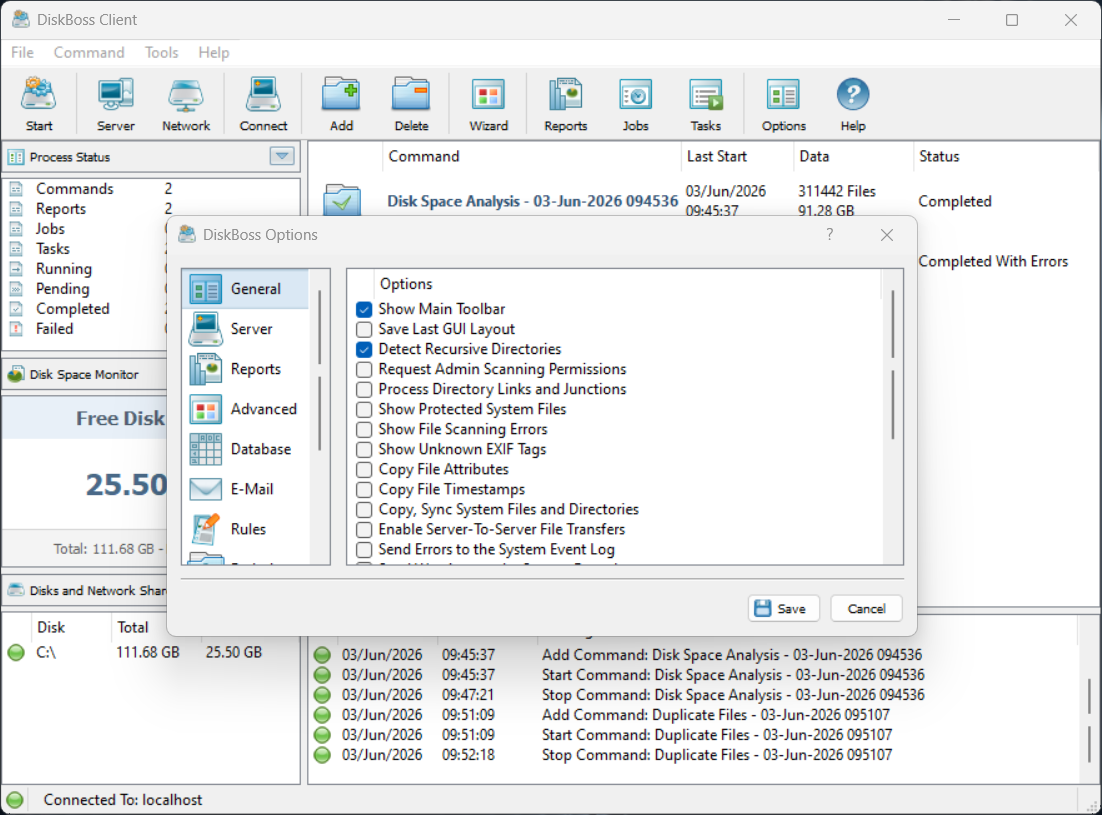The image size is (1102, 815).
Task: Click the Failed status icon in Process Status
Action: point(16,329)
